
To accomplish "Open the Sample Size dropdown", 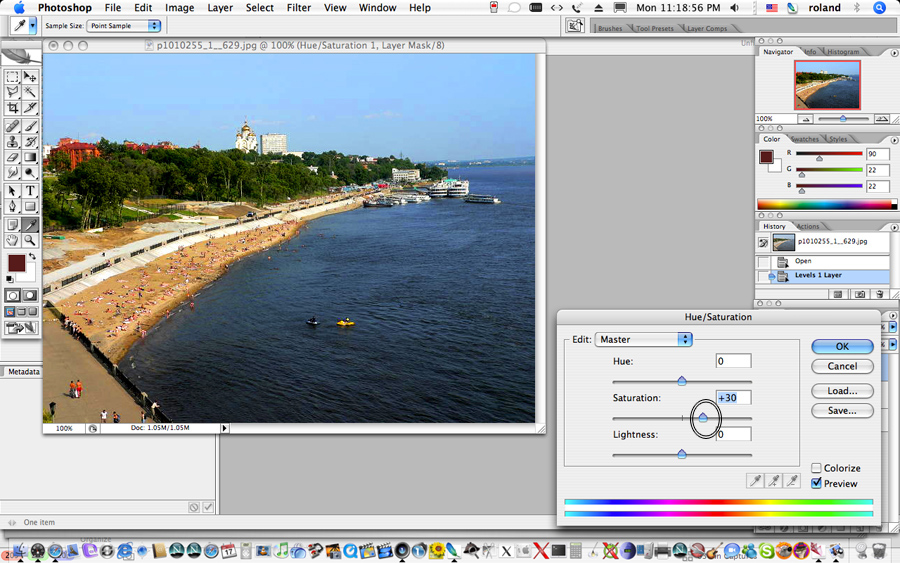I will pos(123,25).
